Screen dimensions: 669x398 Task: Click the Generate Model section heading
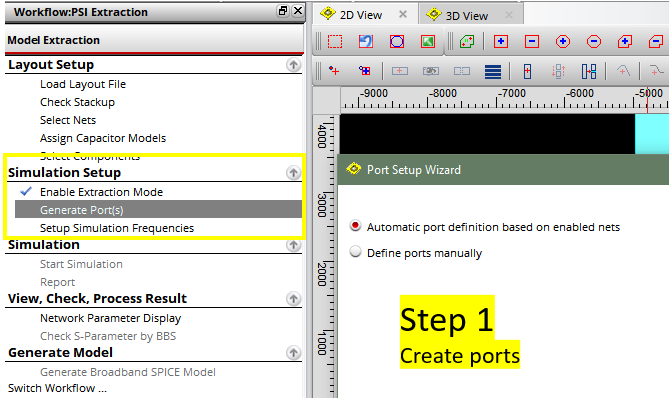(x=60, y=353)
